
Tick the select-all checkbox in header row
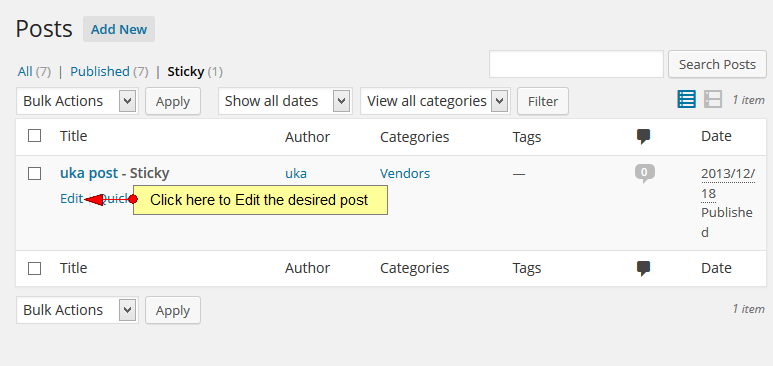[x=35, y=136]
